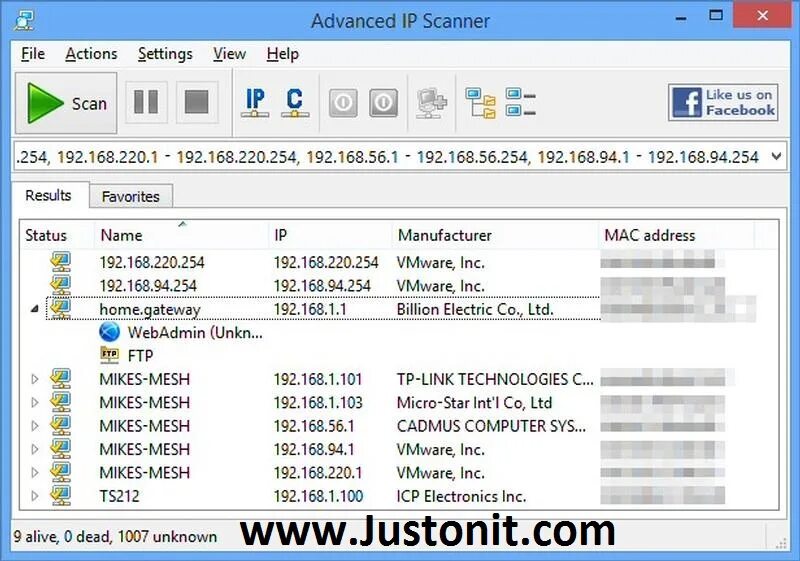Click computer icon for 192.168.220.254 row
800x561 pixels.
[x=60, y=262]
